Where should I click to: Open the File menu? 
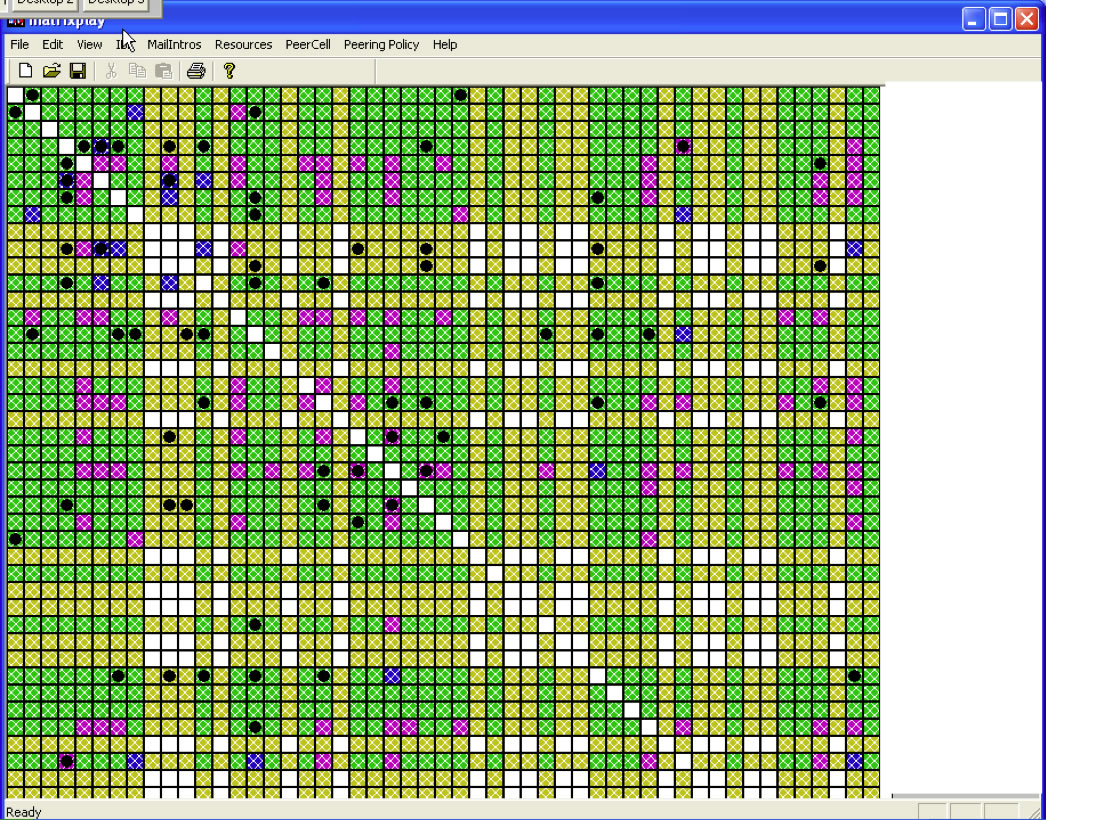pos(19,45)
